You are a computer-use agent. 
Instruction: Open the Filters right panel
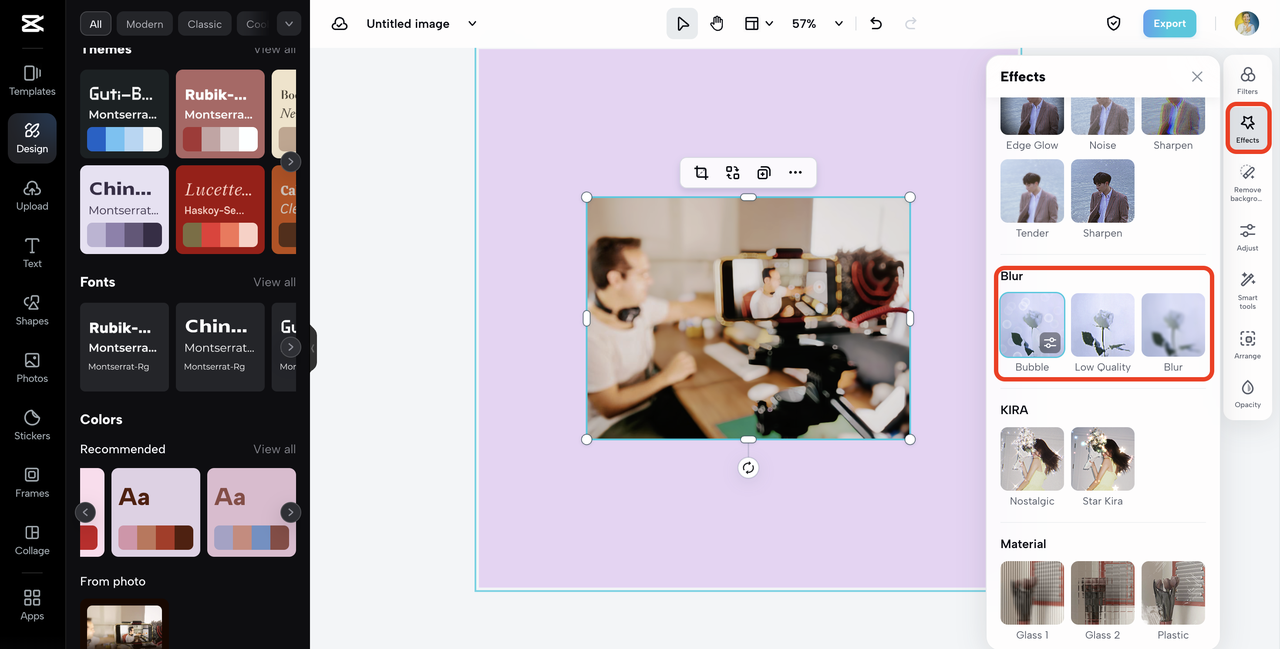[1247, 81]
